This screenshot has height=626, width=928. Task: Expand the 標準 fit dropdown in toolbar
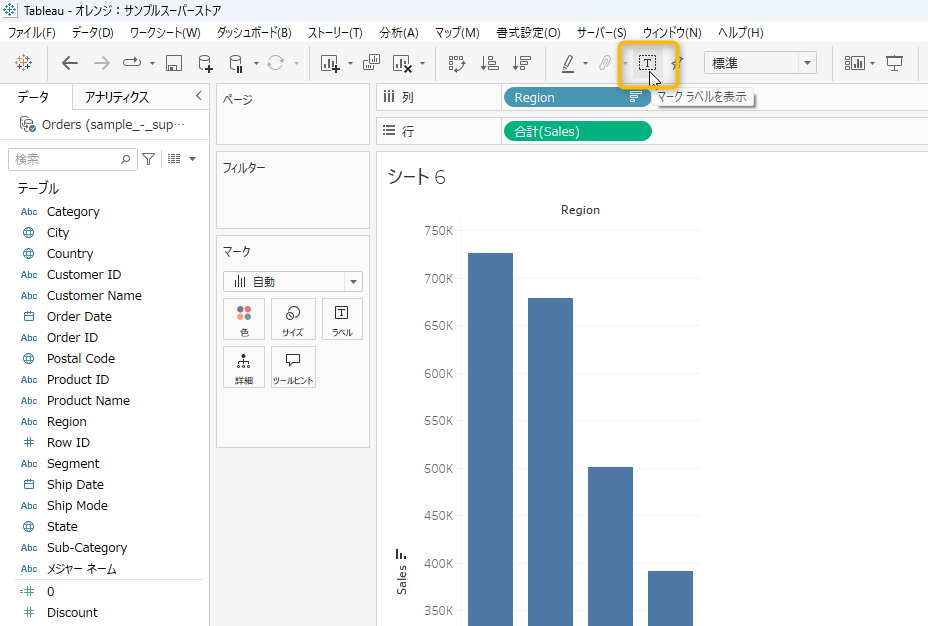coord(760,63)
